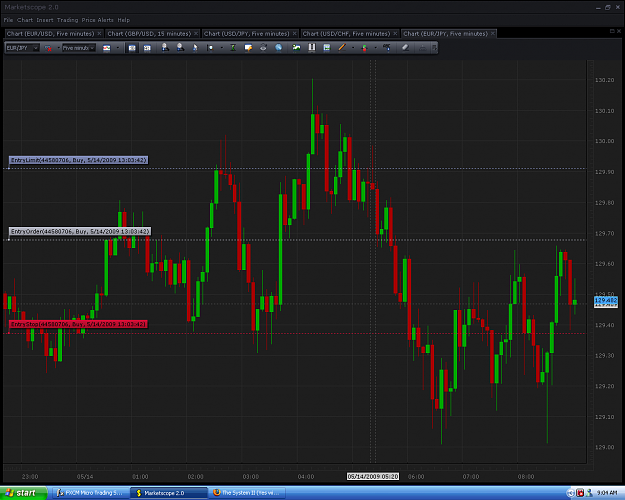The height and width of the screenshot is (500, 625).
Task: Expand the pencil line tool dropdown arrow
Action: pyautogui.click(x=353, y=48)
